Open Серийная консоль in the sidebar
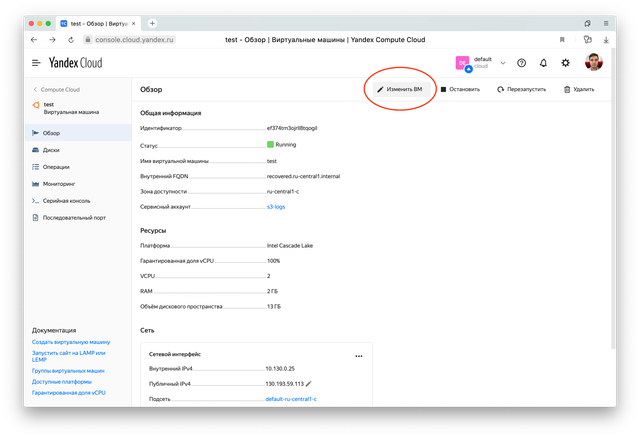 tap(64, 200)
